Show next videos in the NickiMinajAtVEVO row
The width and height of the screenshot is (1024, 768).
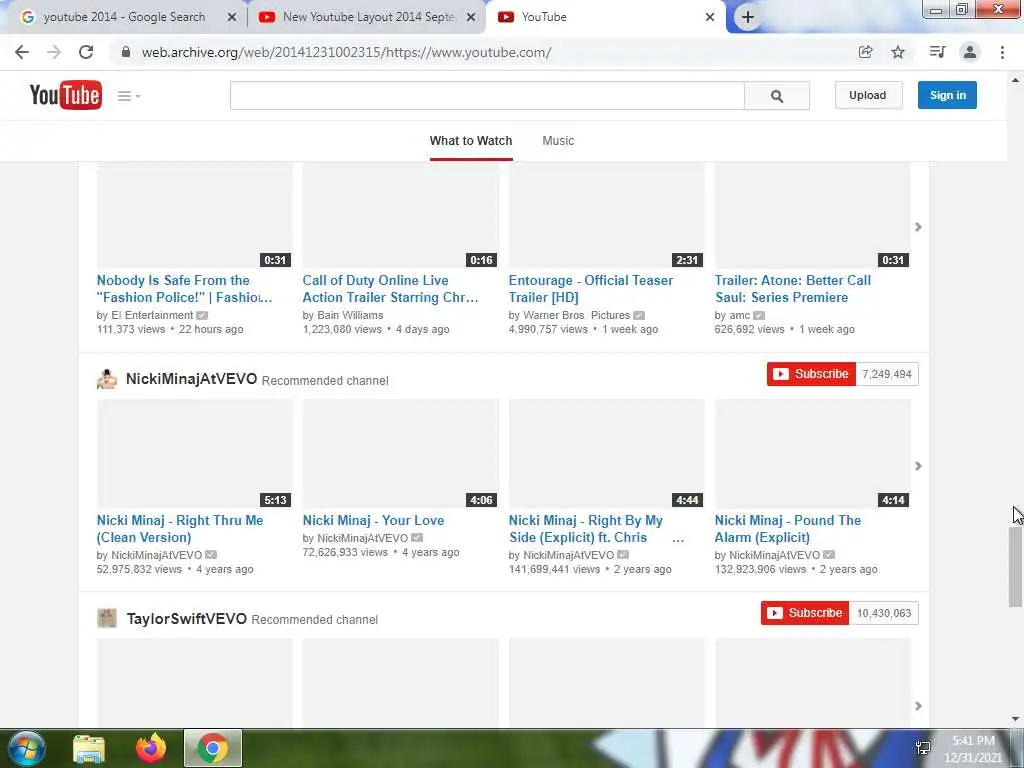pos(918,466)
